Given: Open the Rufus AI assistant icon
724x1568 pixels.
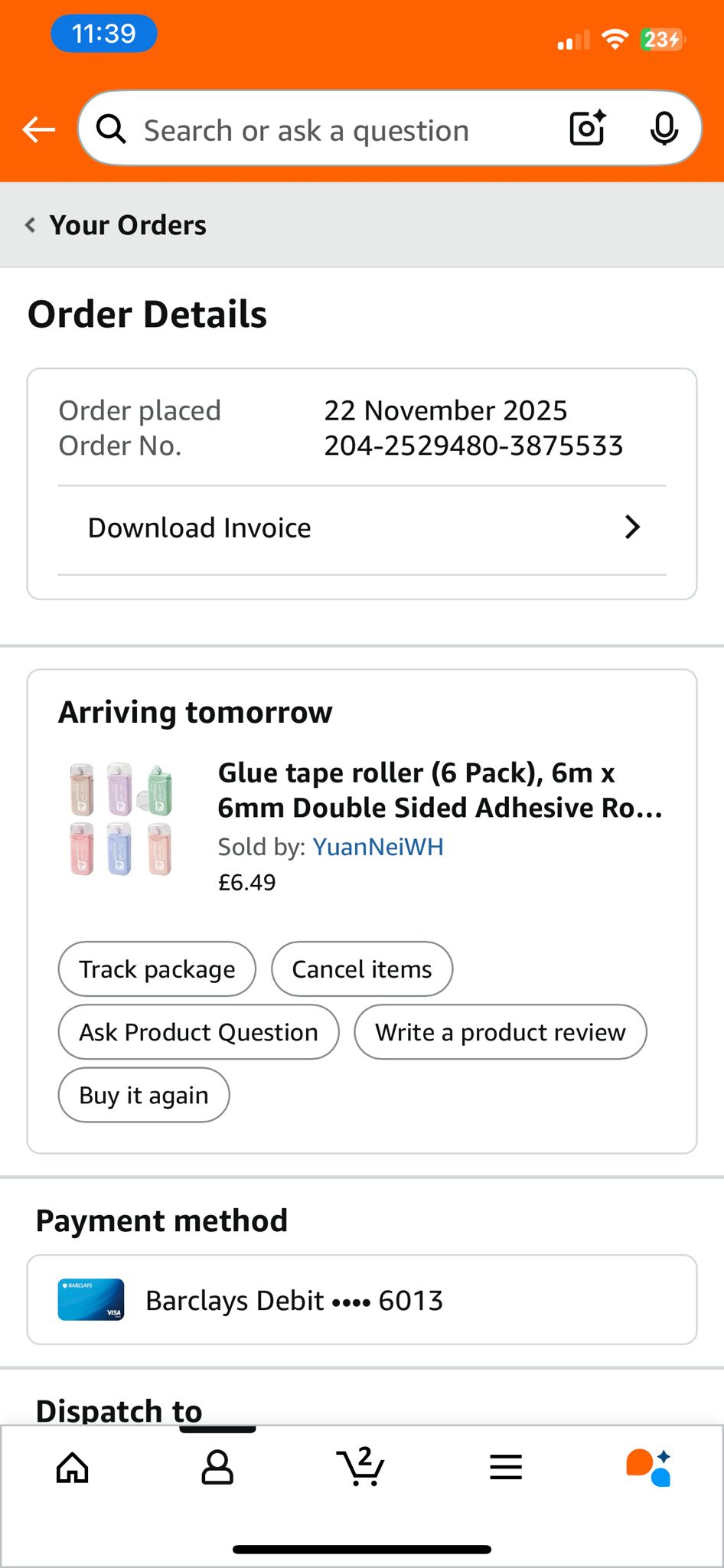Looking at the screenshot, I should tap(649, 1467).
